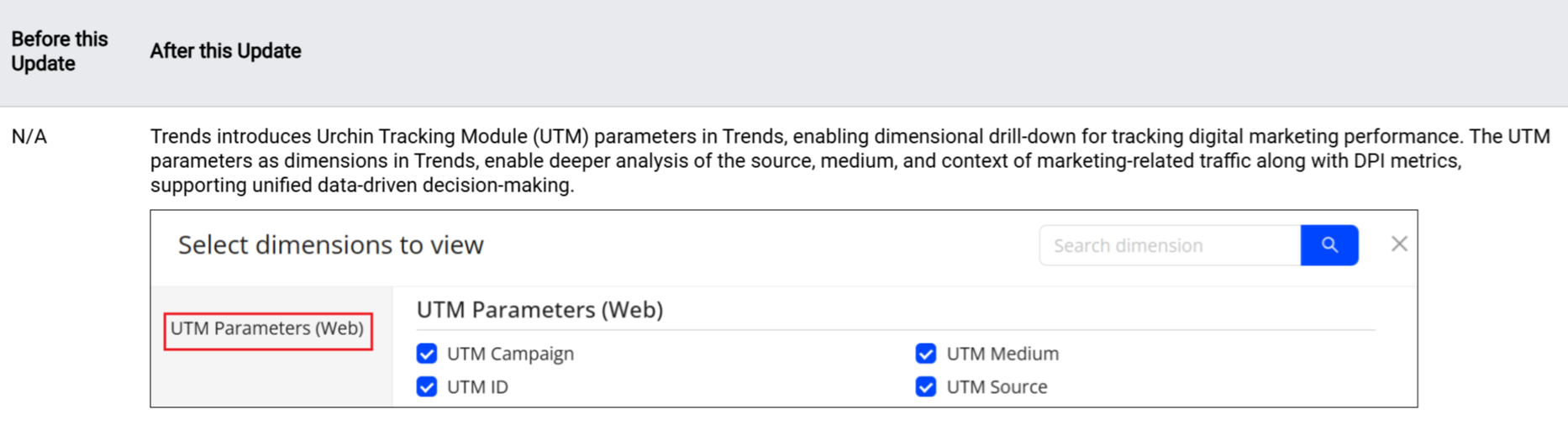Screen dimensions: 1568x425
Task: Close the Select dimensions dialog
Action: point(1399,244)
